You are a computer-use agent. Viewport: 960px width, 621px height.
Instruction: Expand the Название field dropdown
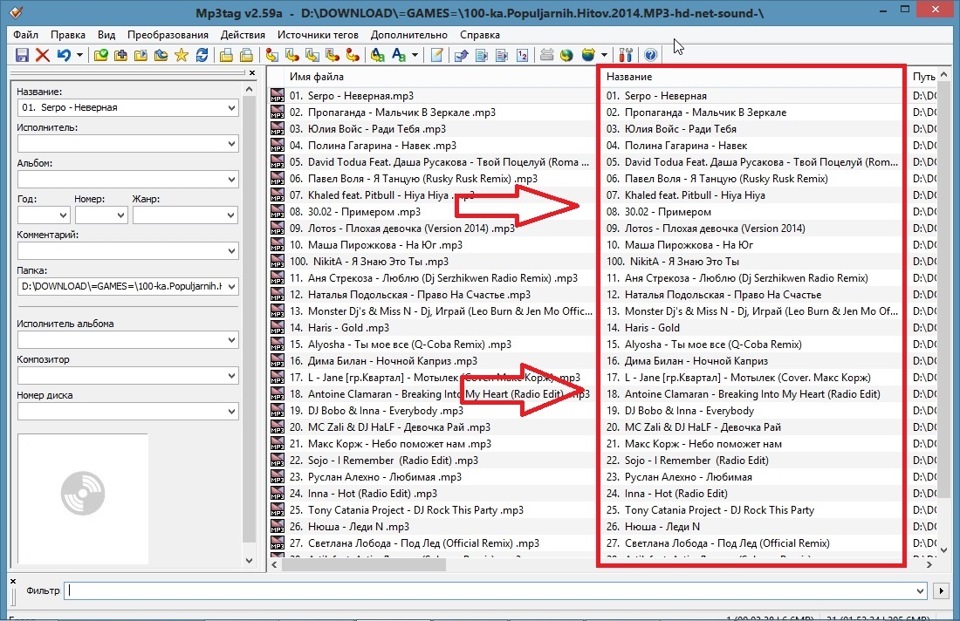click(x=231, y=108)
